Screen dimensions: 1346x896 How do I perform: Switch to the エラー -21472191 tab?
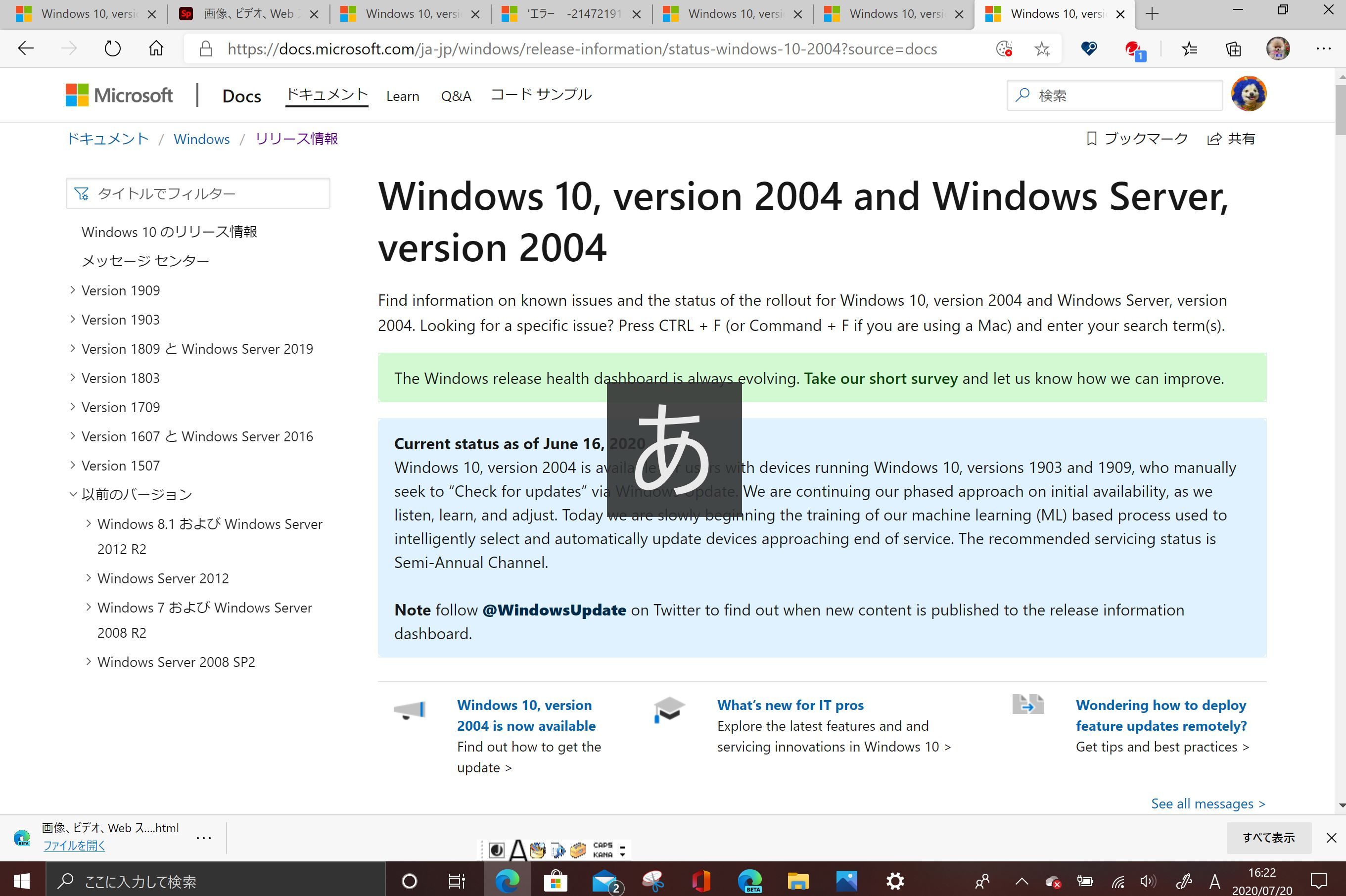571,14
